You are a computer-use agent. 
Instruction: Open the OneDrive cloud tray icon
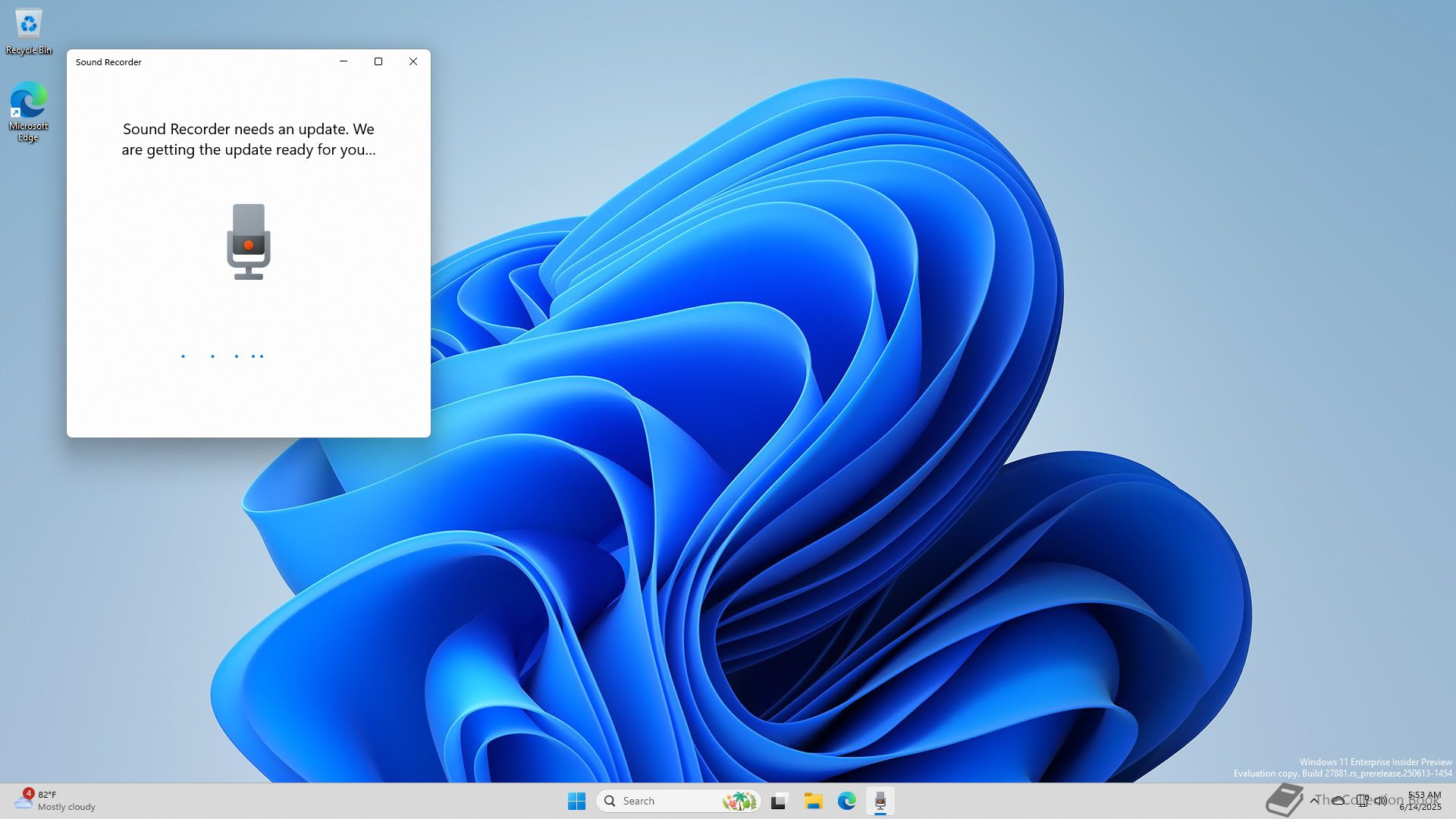pyautogui.click(x=1338, y=800)
